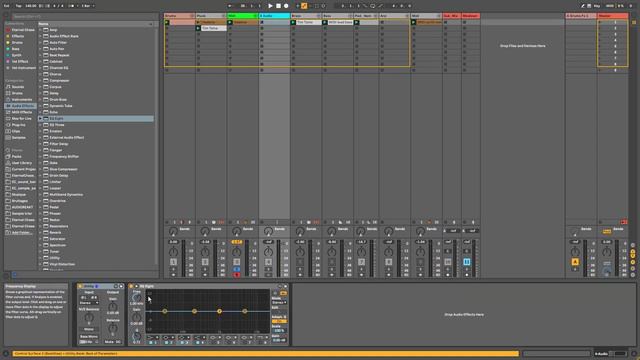Select the 4 Audio track header
The height and width of the screenshot is (360, 640).
[x=274, y=16]
